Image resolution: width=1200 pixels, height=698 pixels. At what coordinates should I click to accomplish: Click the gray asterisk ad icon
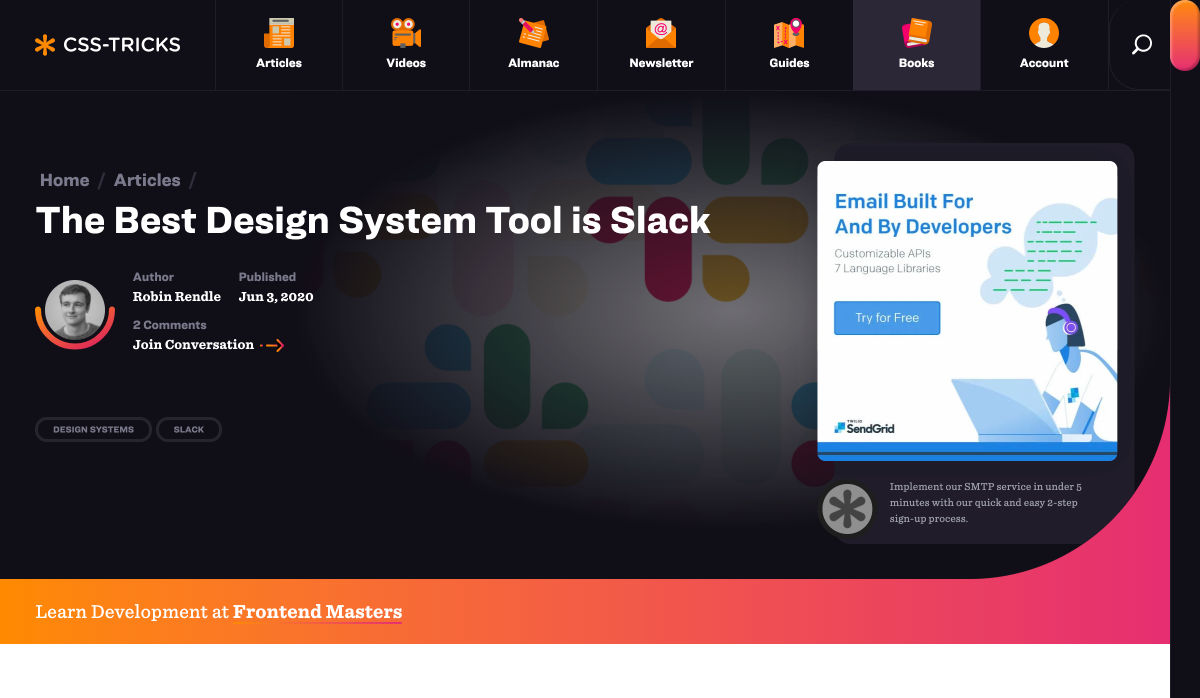(847, 508)
